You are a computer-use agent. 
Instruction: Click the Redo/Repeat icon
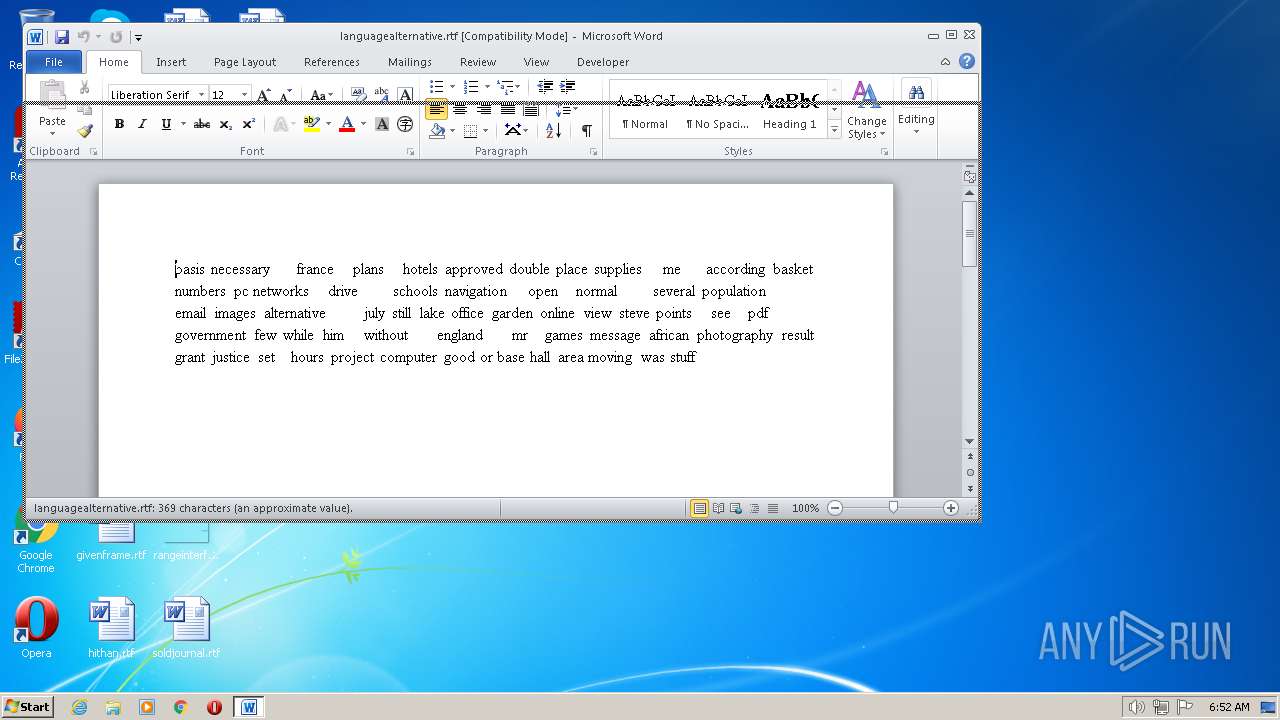(x=116, y=37)
